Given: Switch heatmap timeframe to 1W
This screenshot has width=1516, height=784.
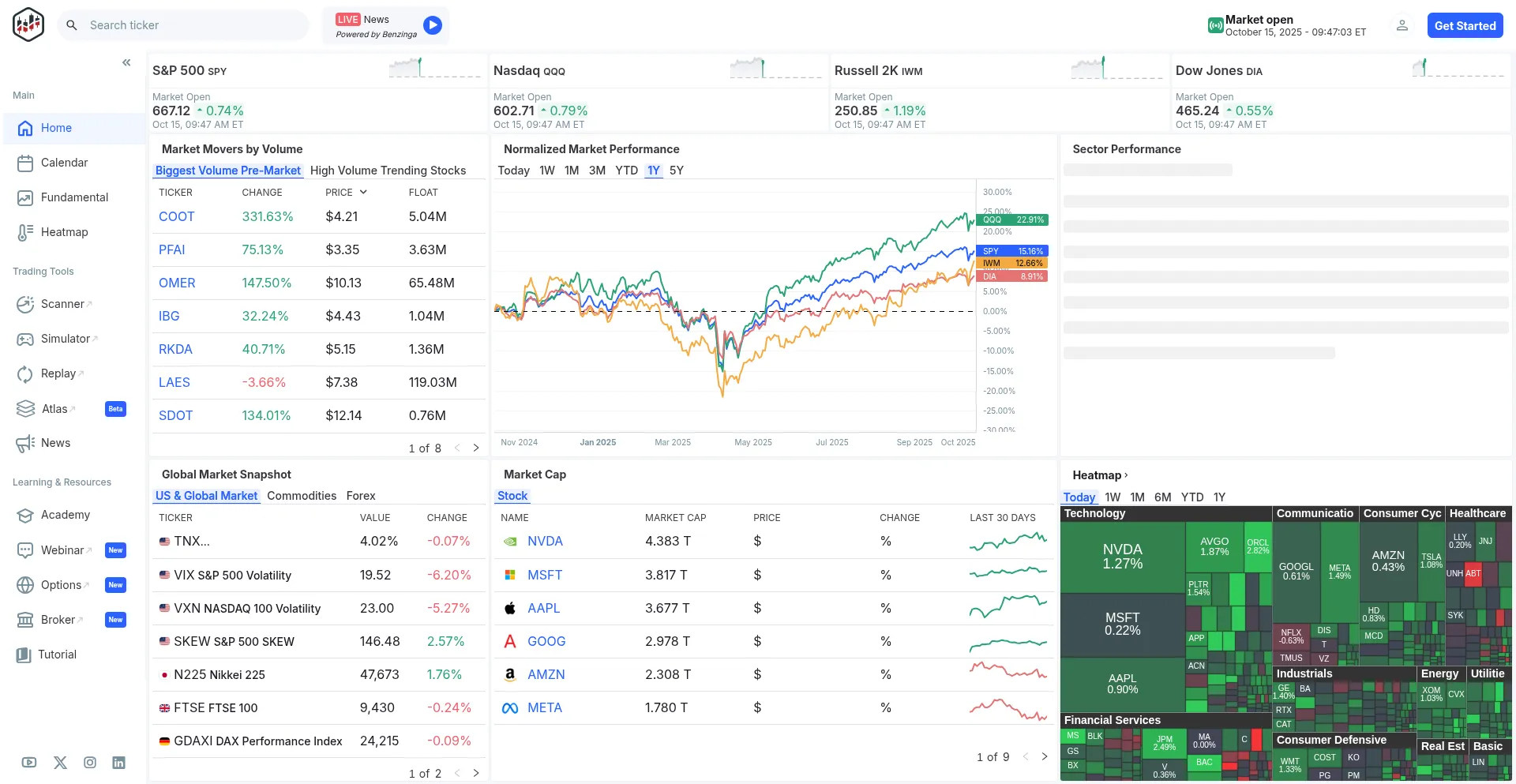Looking at the screenshot, I should pos(1113,497).
